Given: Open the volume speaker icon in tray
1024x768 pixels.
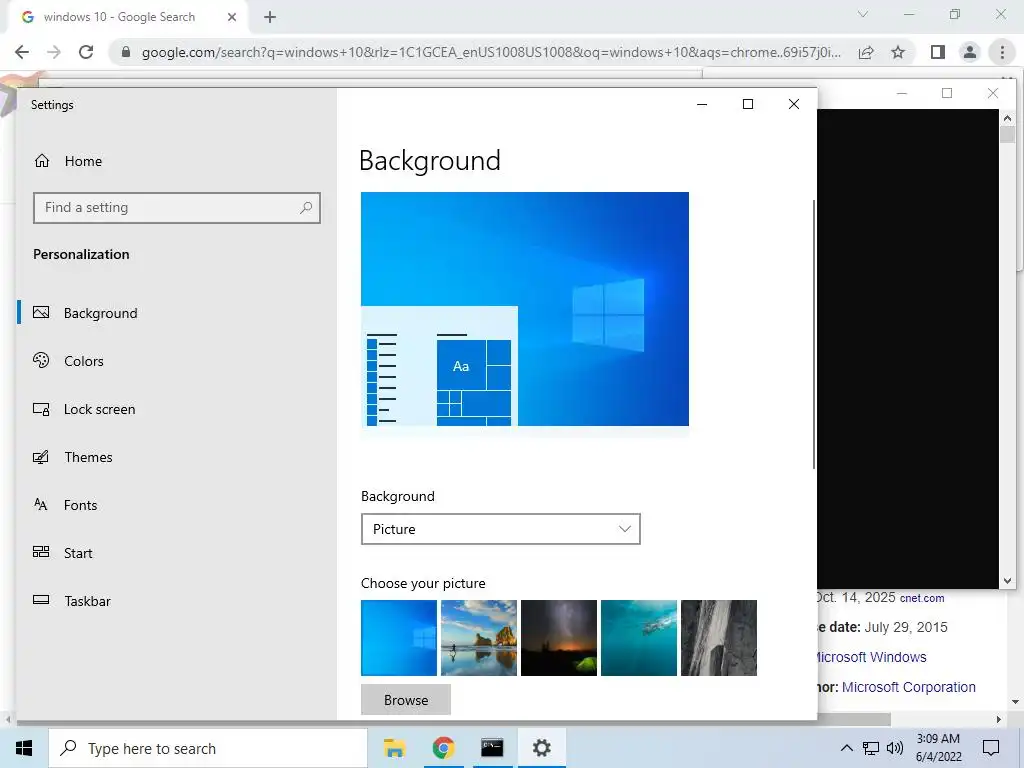Looking at the screenshot, I should [x=895, y=748].
